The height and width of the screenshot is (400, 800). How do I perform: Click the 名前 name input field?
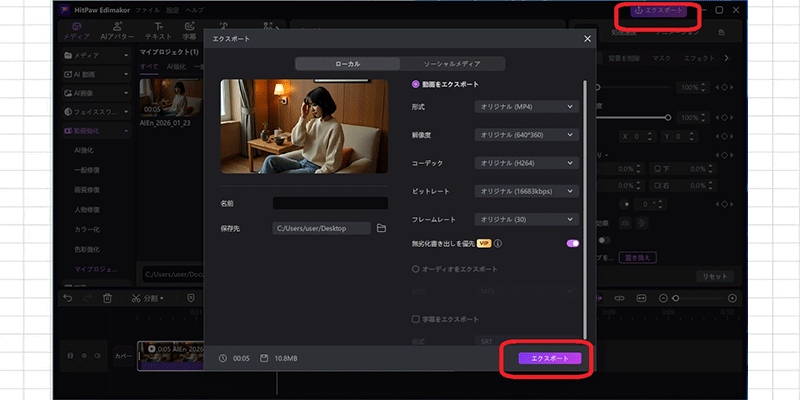tap(330, 203)
